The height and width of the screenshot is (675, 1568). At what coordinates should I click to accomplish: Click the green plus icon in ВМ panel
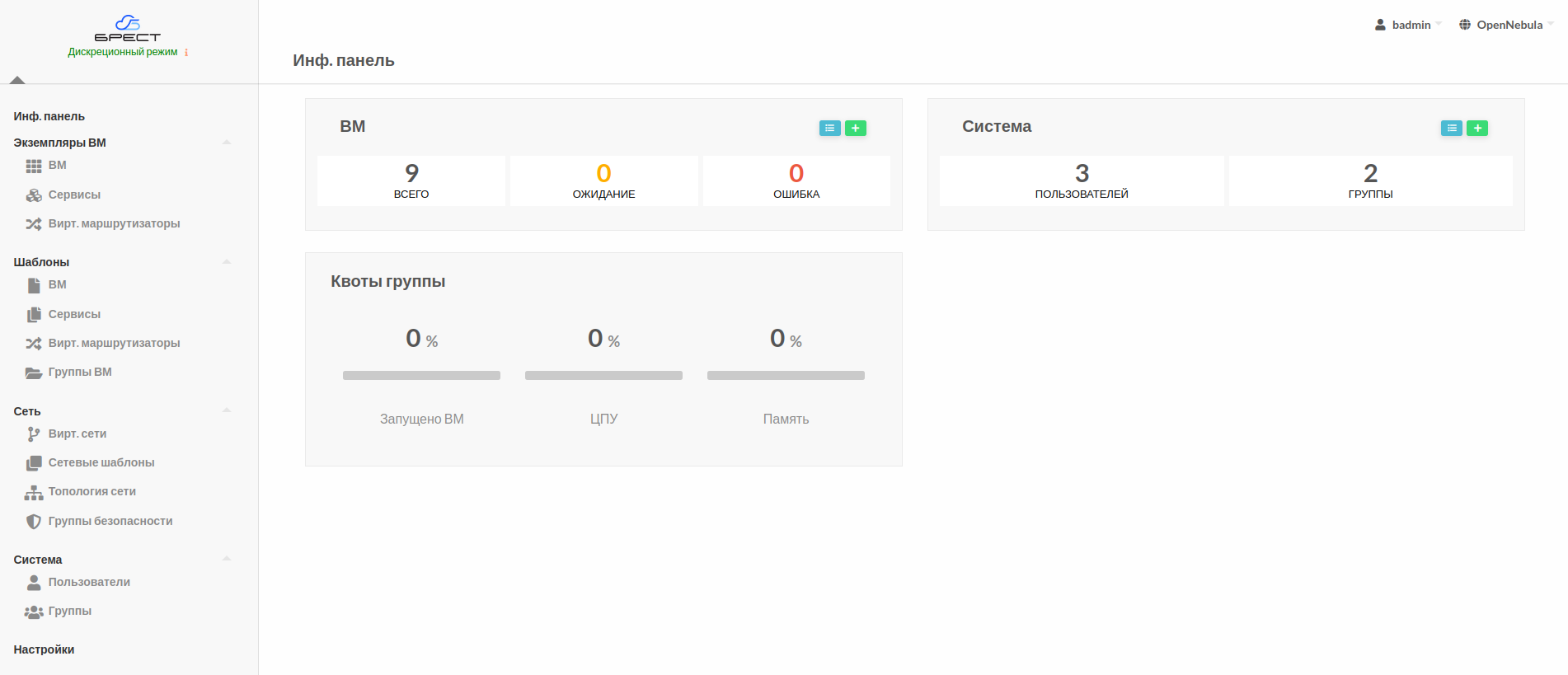pyautogui.click(x=855, y=128)
